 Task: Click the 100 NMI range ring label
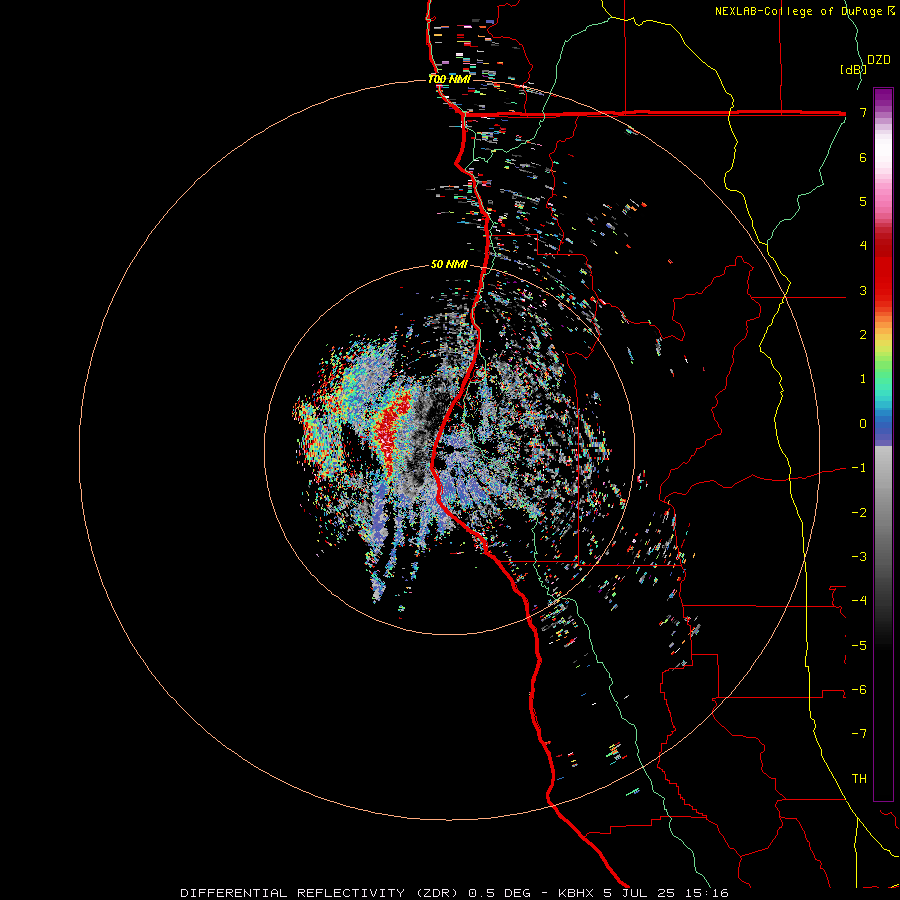coord(449,79)
